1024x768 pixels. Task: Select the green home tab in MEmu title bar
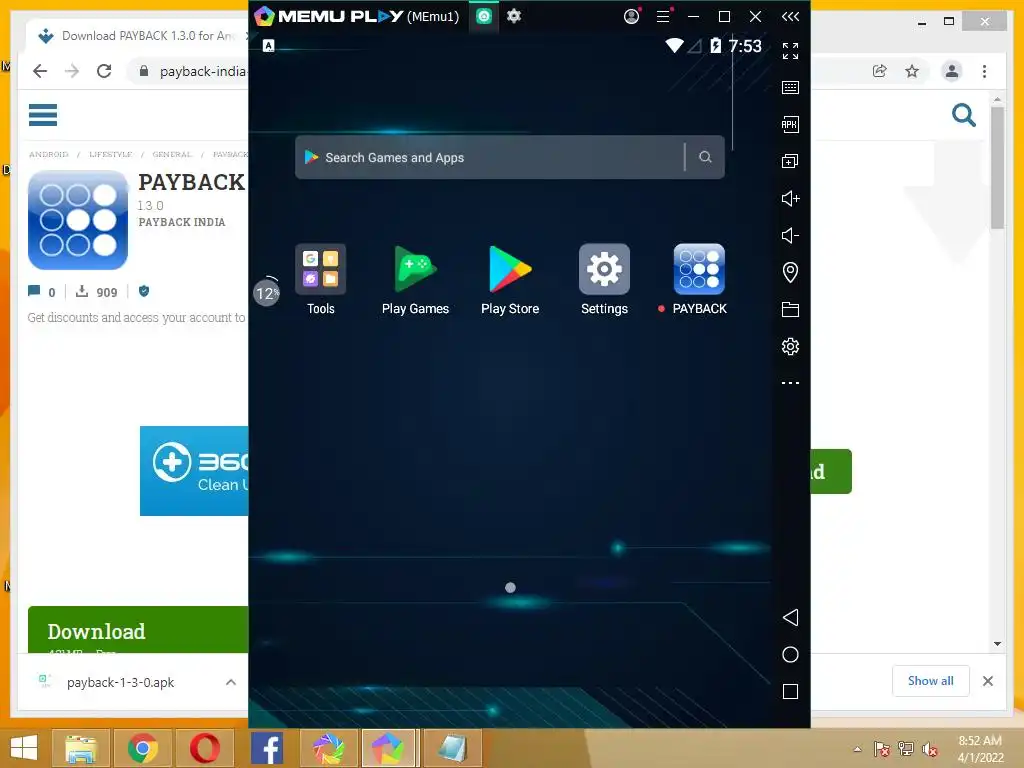point(484,16)
